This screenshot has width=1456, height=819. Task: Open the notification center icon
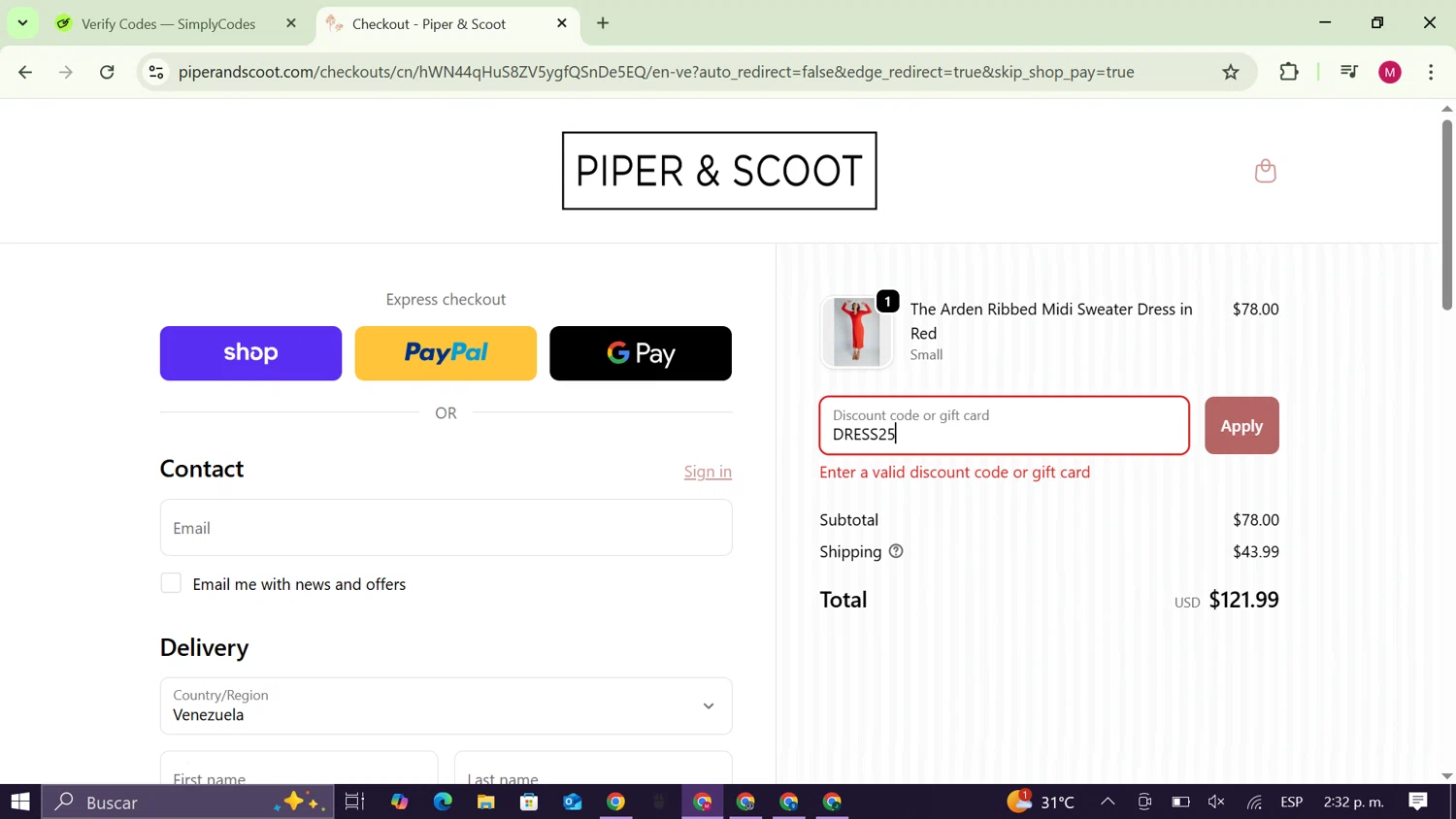(1418, 802)
